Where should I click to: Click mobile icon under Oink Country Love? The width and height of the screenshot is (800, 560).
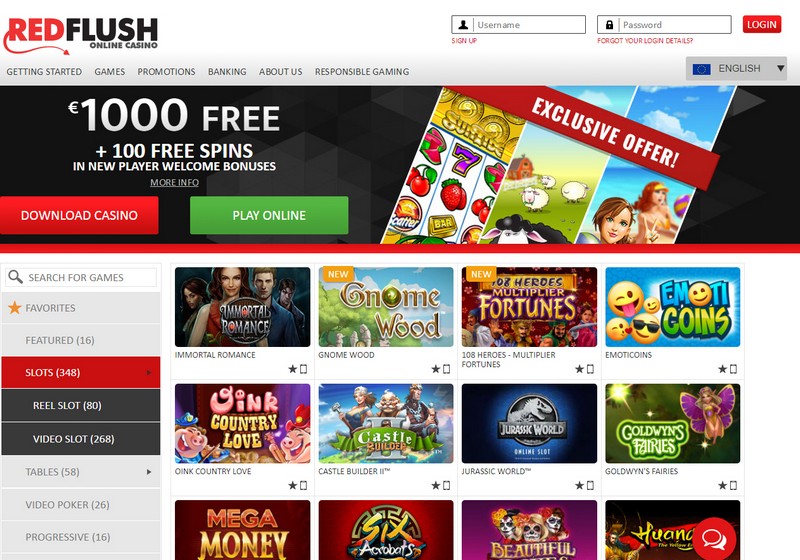pyautogui.click(x=303, y=486)
